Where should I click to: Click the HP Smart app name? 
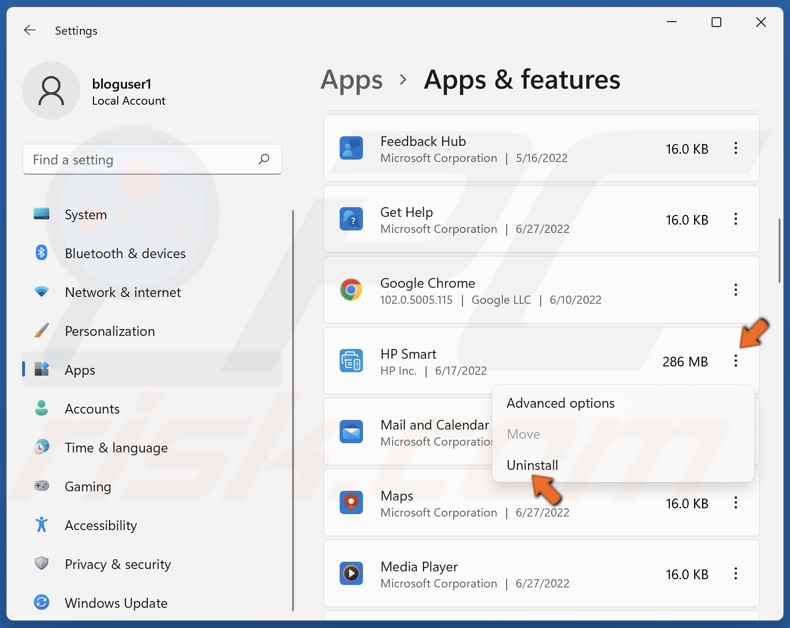click(408, 354)
